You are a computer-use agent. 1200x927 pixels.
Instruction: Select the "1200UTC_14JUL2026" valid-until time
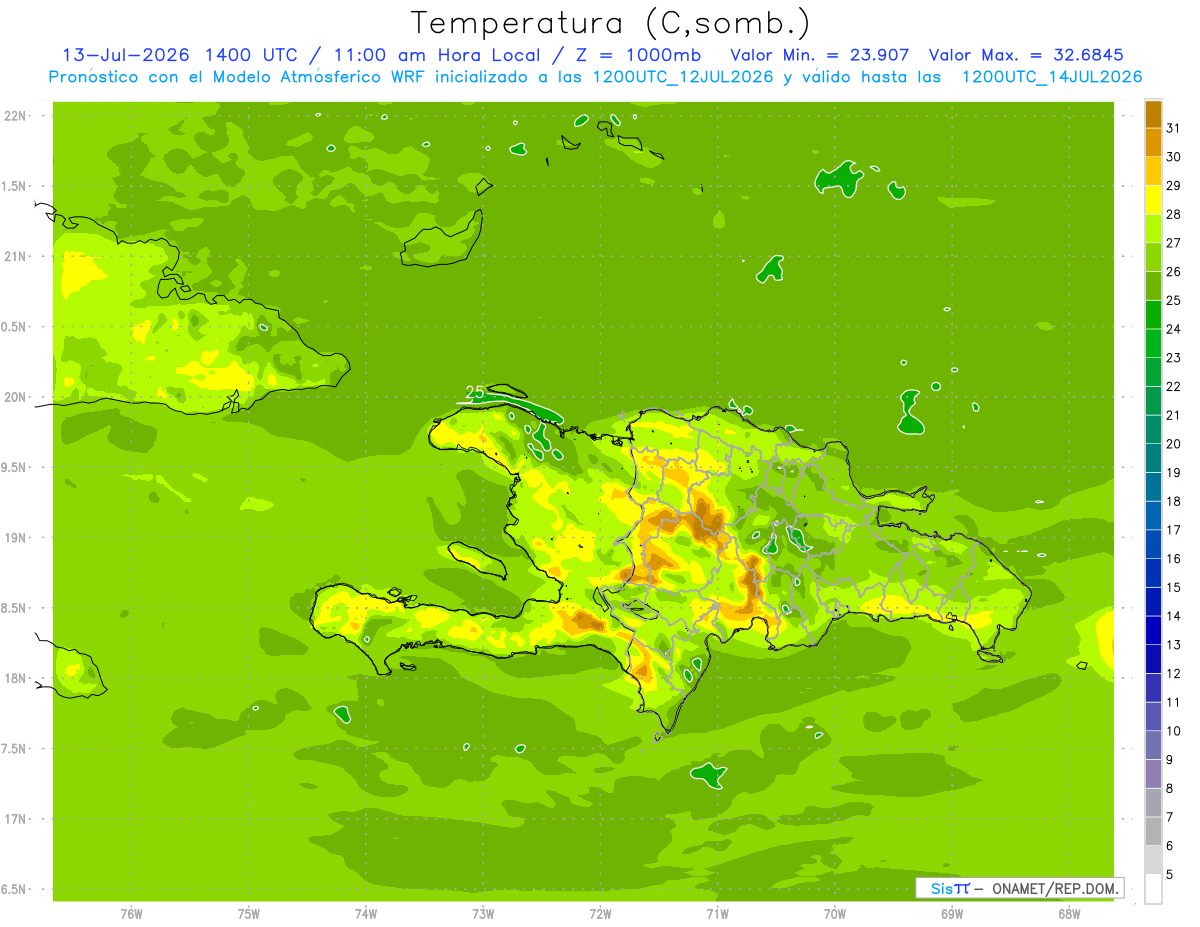click(1052, 77)
